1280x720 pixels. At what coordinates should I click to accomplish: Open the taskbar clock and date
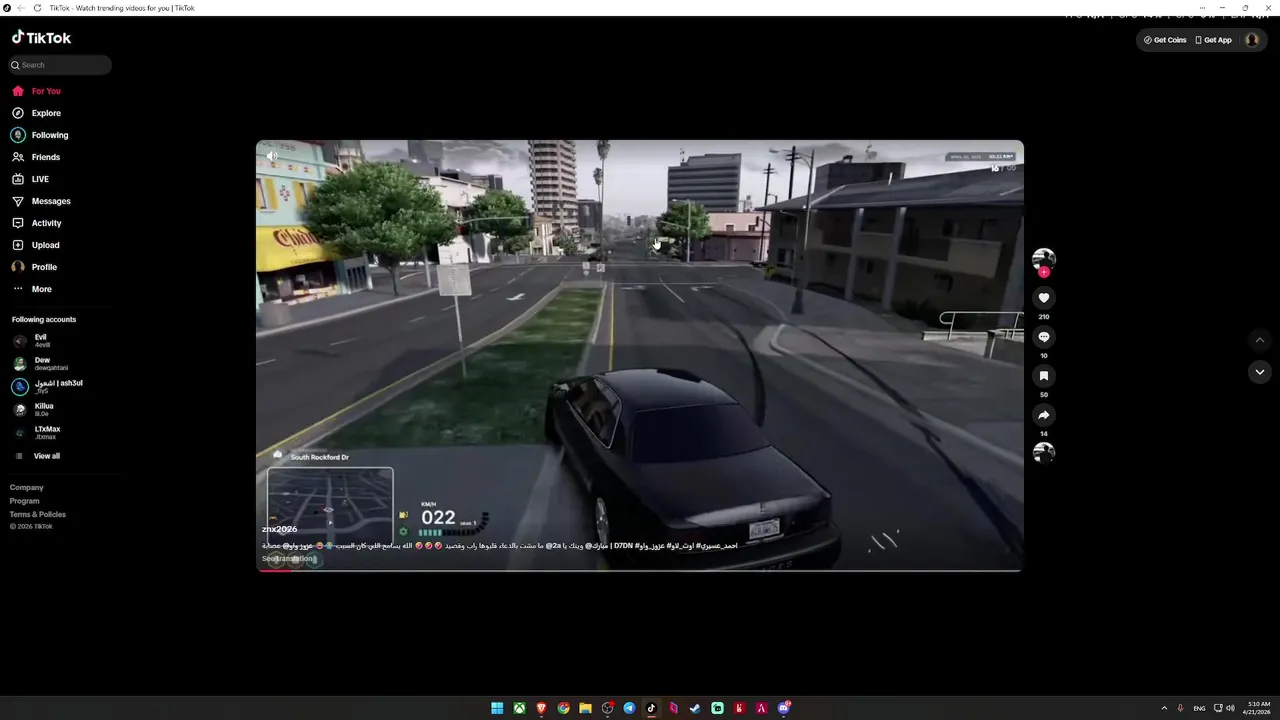pos(1258,708)
